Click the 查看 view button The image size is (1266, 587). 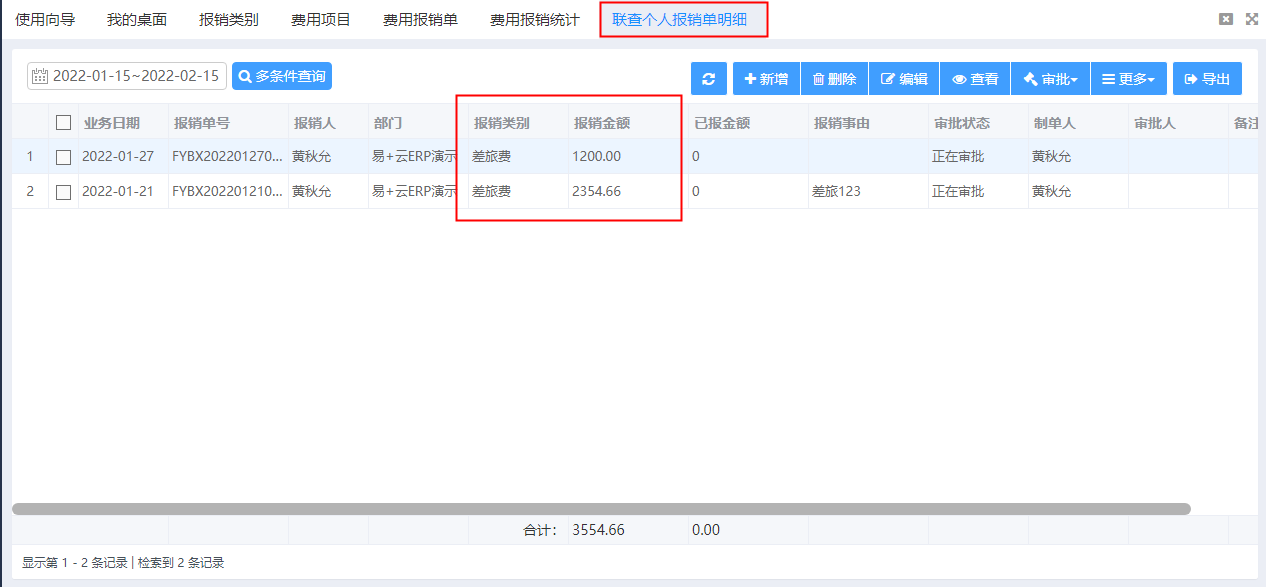975,79
